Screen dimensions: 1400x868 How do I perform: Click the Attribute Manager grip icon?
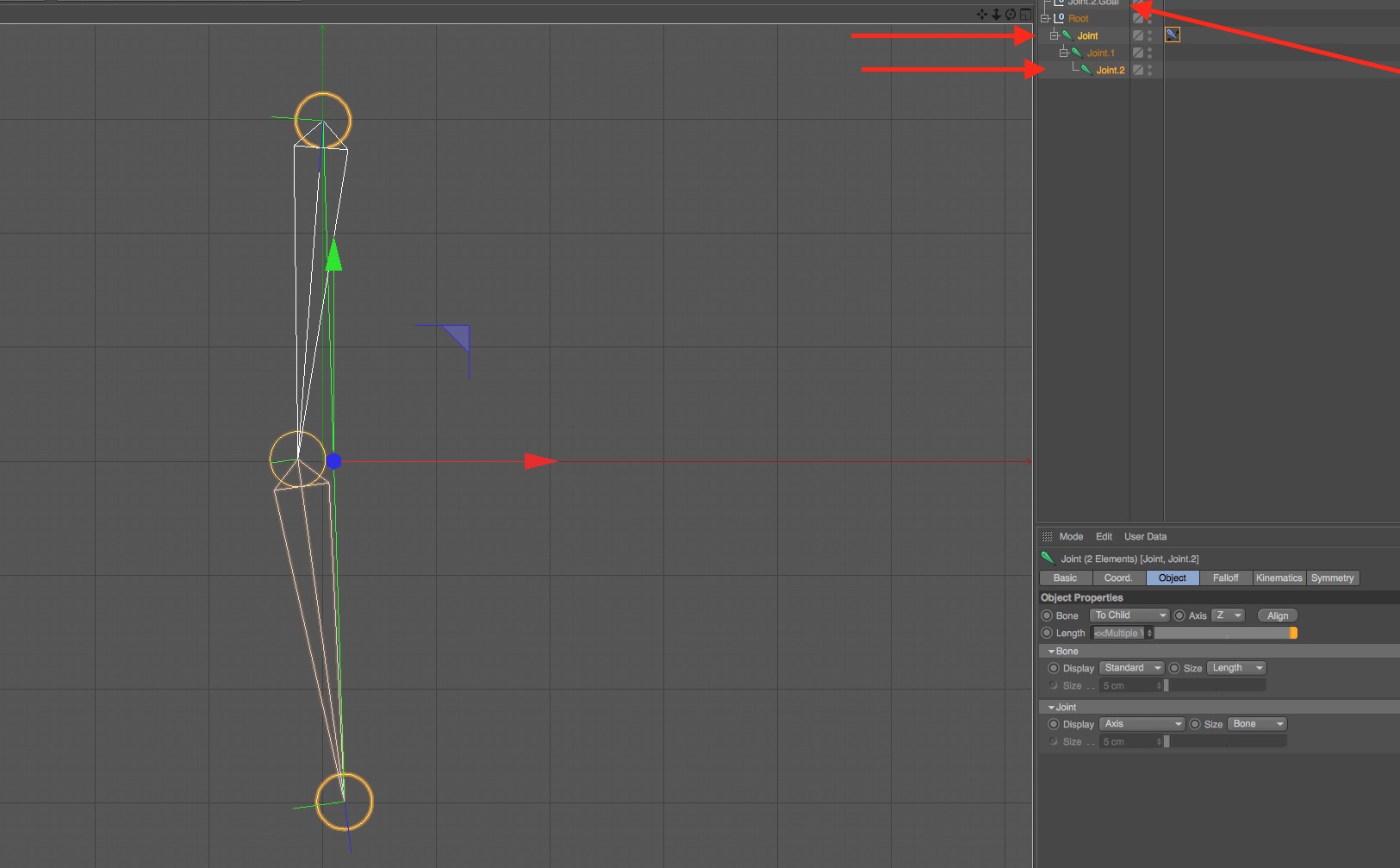pos(1048,536)
